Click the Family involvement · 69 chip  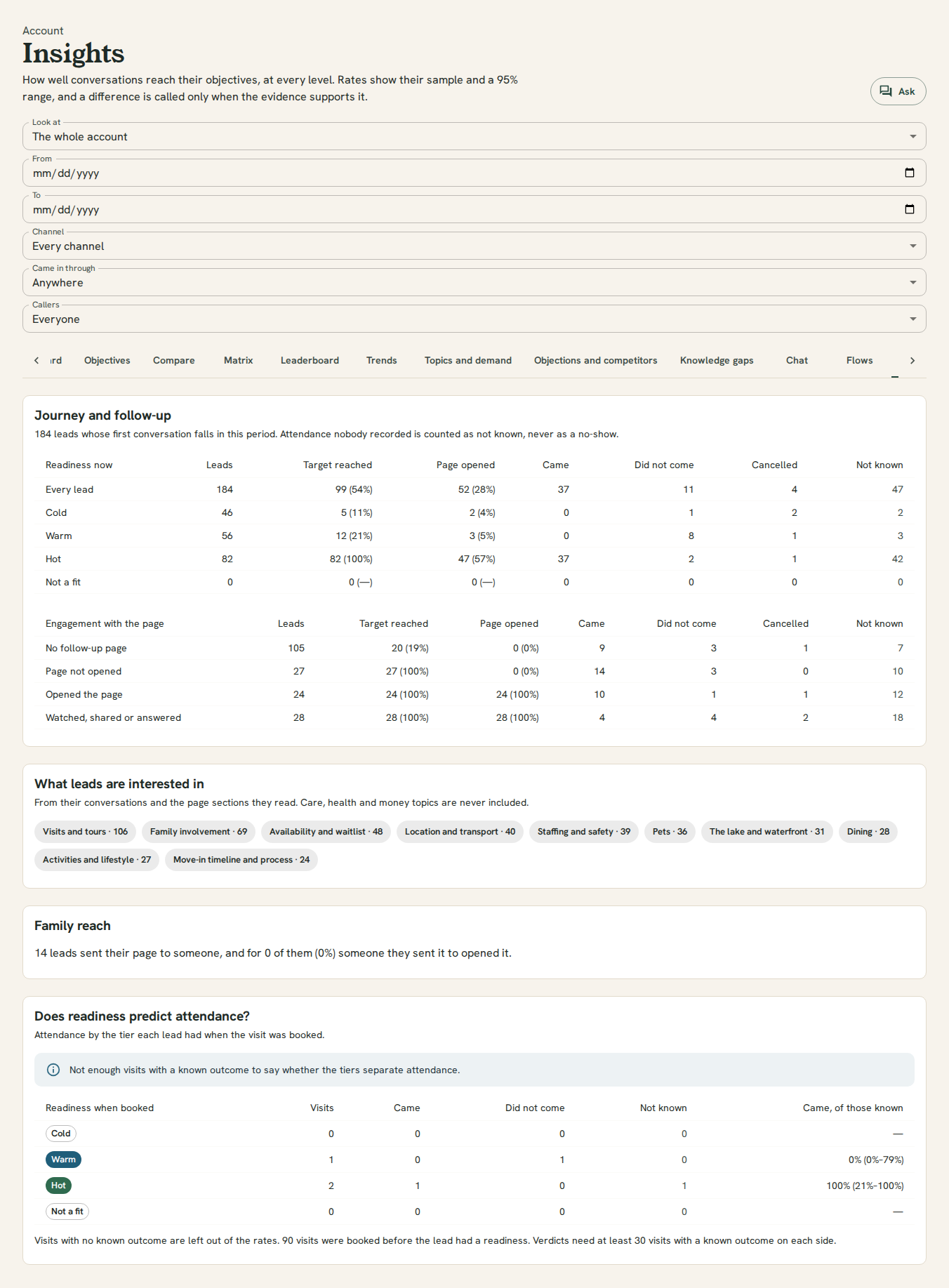(x=199, y=832)
